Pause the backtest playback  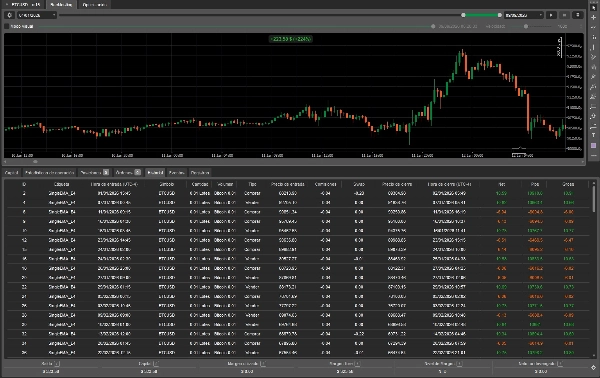[564, 15]
